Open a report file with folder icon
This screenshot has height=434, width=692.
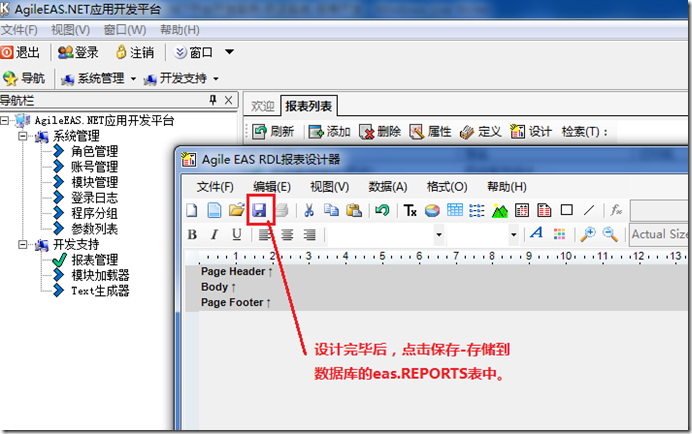[x=237, y=210]
